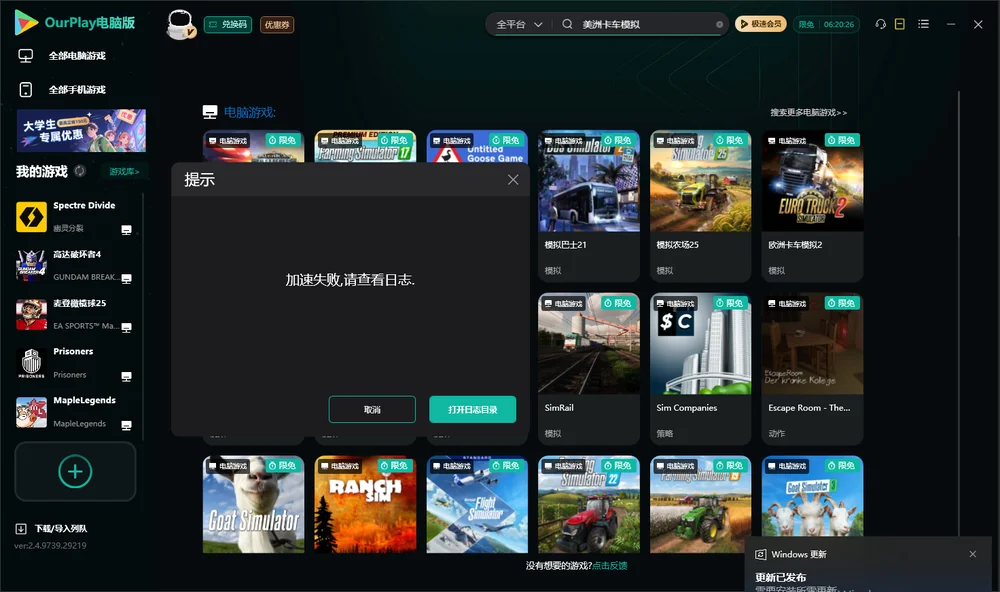This screenshot has height=592, width=1000.
Task: Close the Windows 更新 notification
Action: click(x=973, y=554)
